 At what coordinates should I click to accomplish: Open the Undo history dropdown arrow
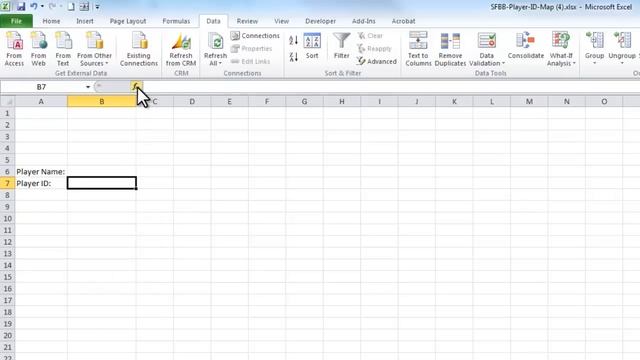coord(42,7)
